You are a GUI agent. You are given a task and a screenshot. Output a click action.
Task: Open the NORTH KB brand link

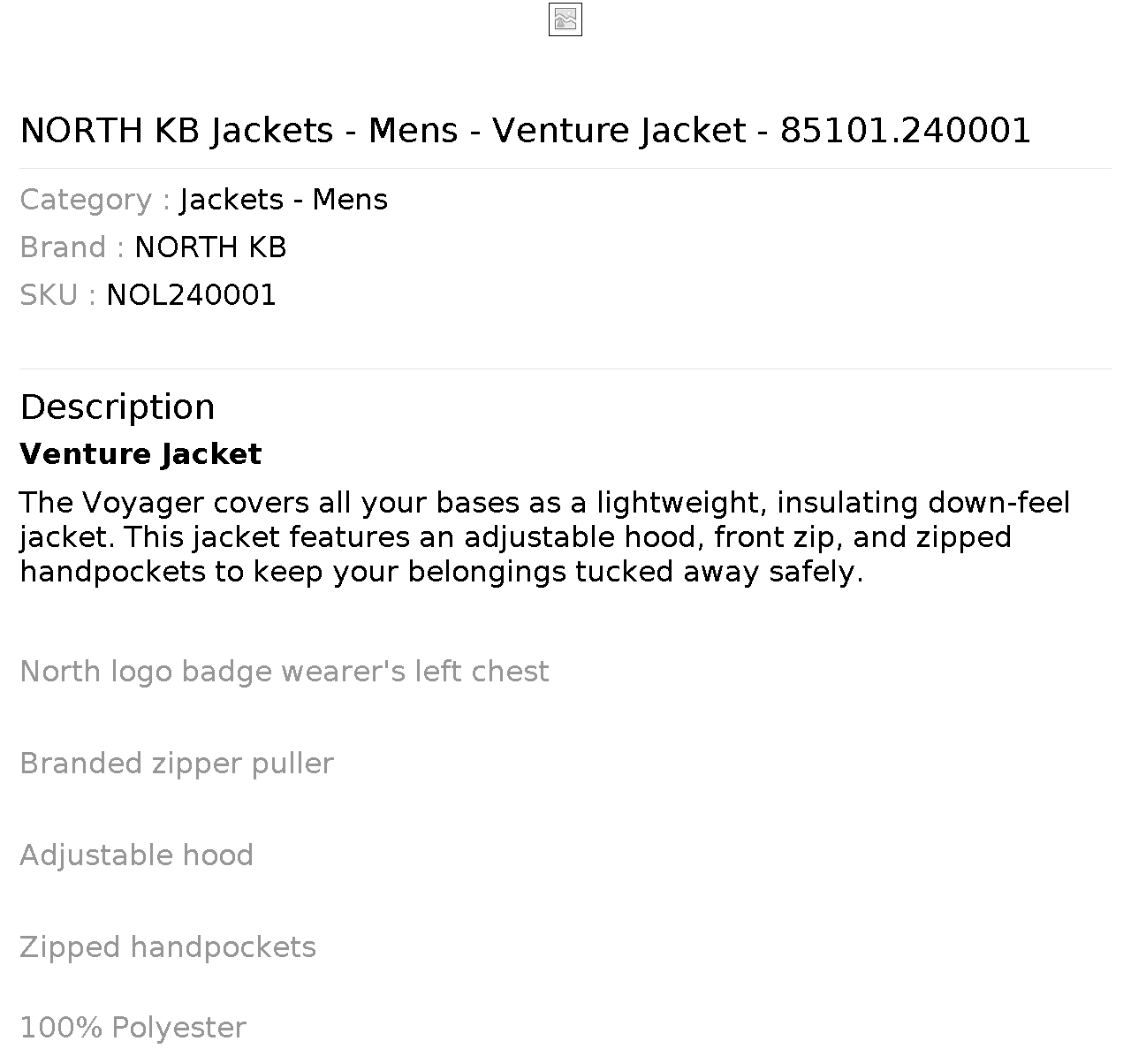click(x=210, y=247)
